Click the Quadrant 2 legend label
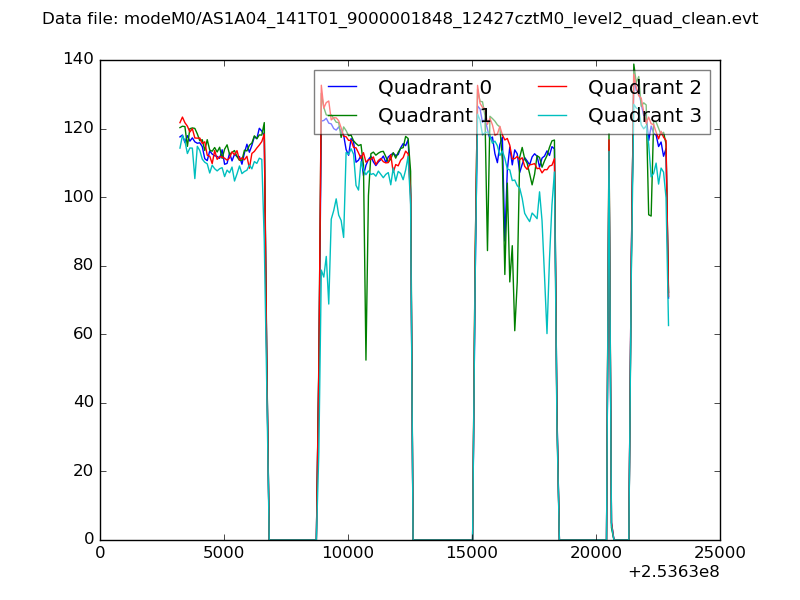This screenshot has width=800, height=600. coord(645,87)
